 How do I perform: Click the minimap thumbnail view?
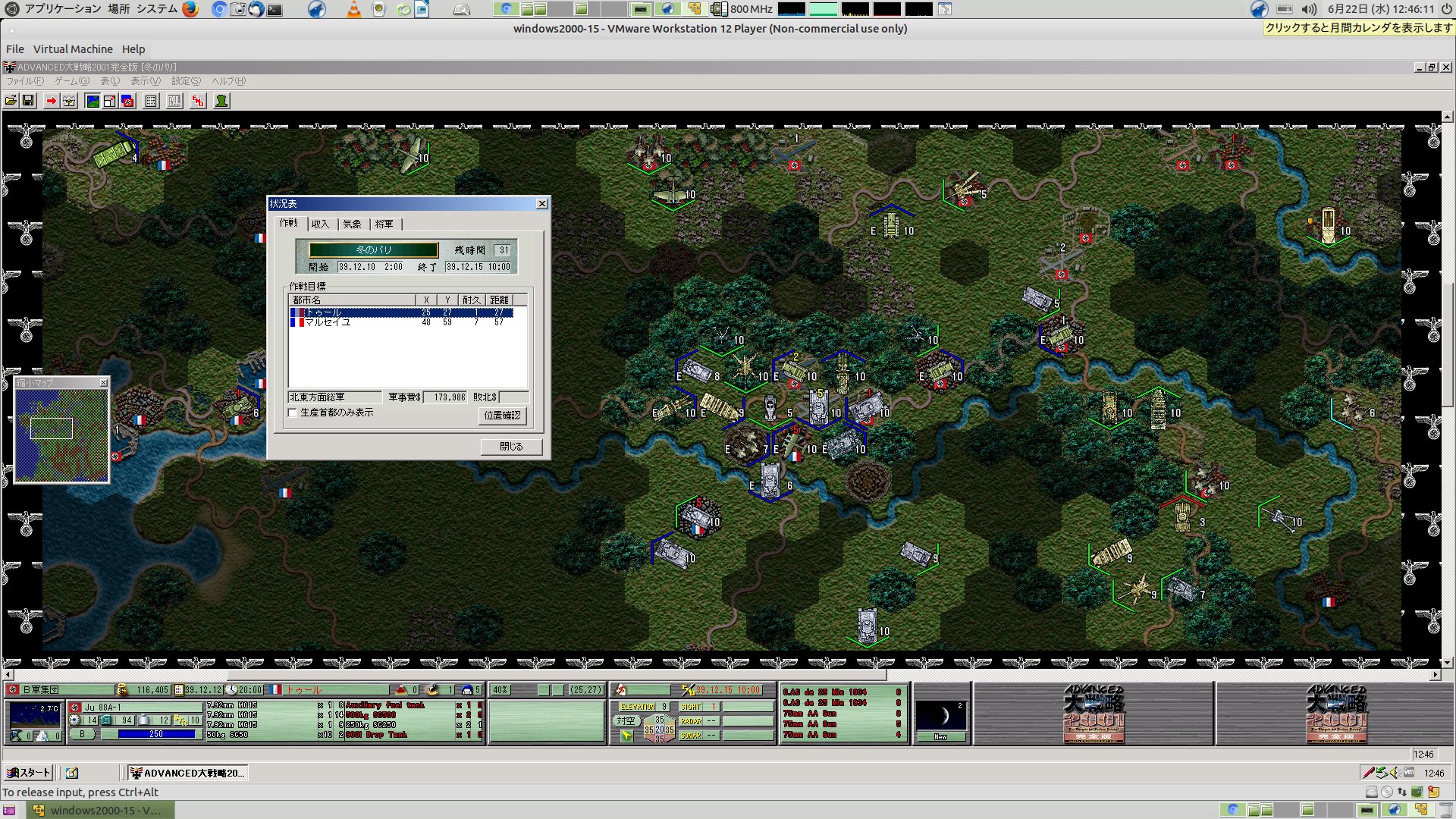click(61, 435)
